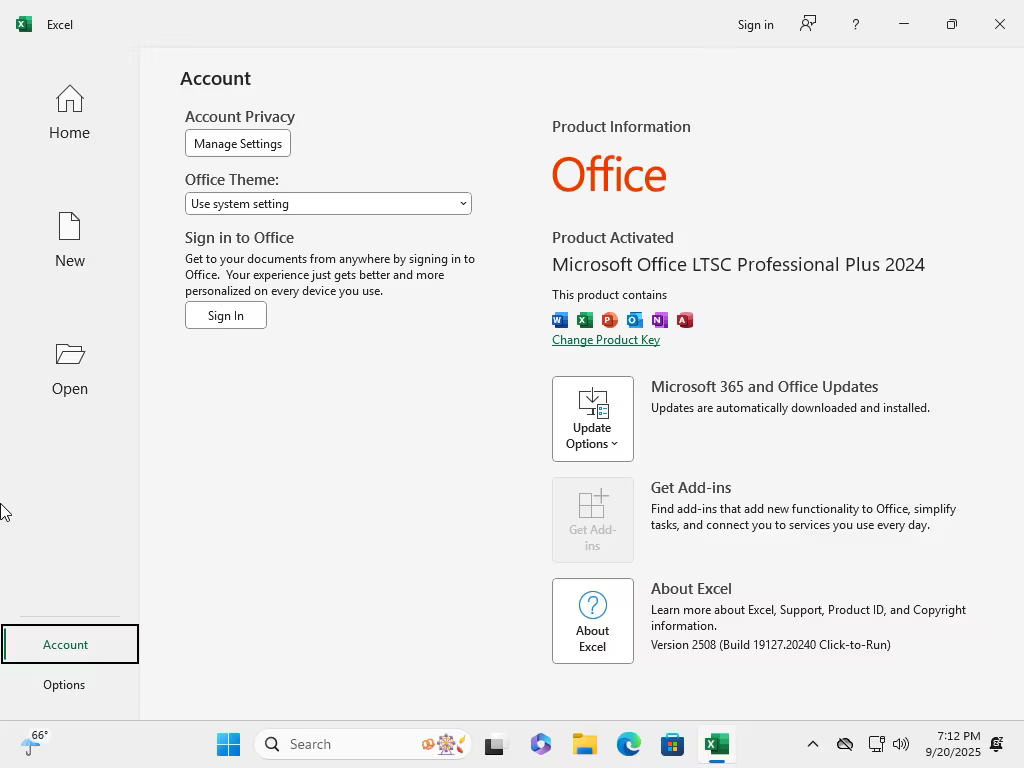
Task: Open the Home page in sidebar
Action: (69, 112)
